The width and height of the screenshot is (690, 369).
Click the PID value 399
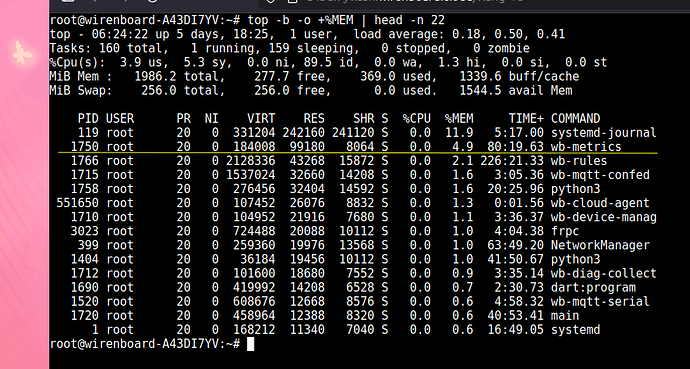(89, 245)
